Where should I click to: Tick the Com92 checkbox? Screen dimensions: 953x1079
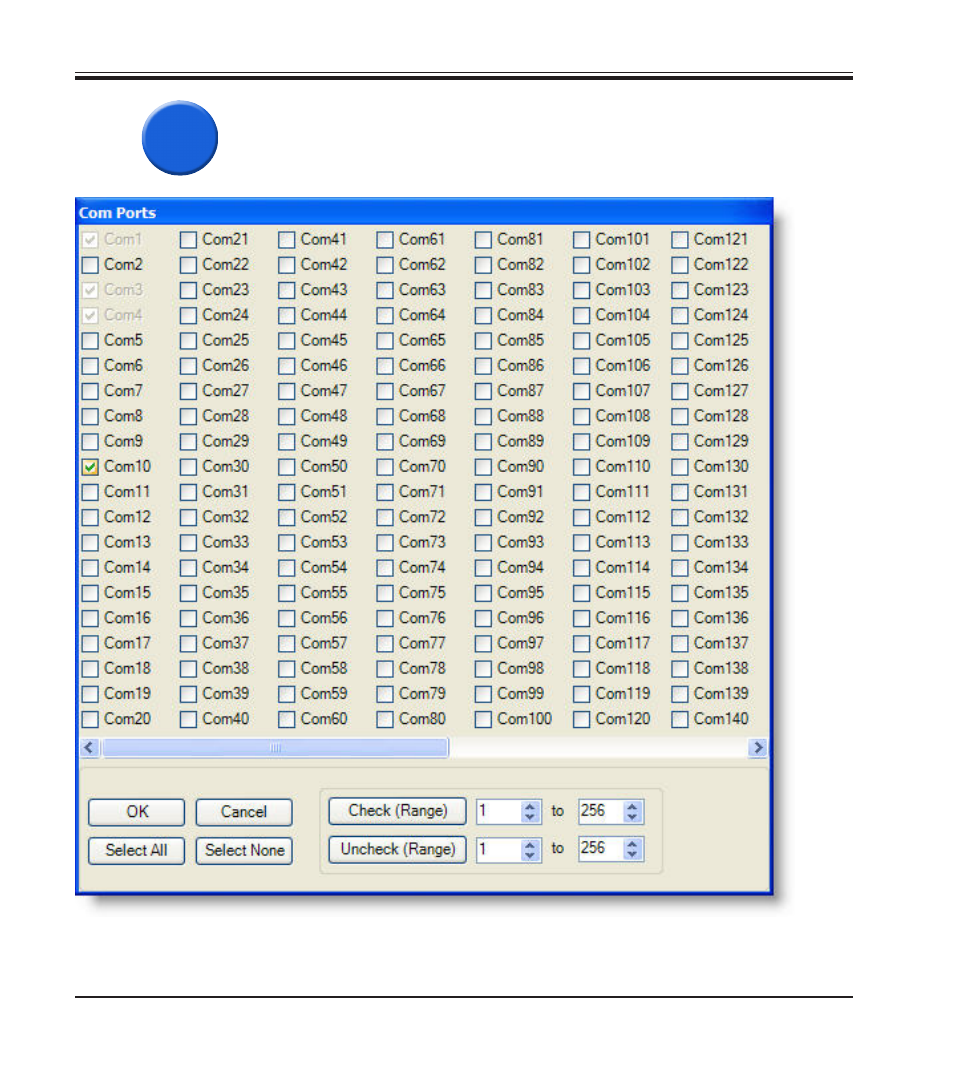484,517
